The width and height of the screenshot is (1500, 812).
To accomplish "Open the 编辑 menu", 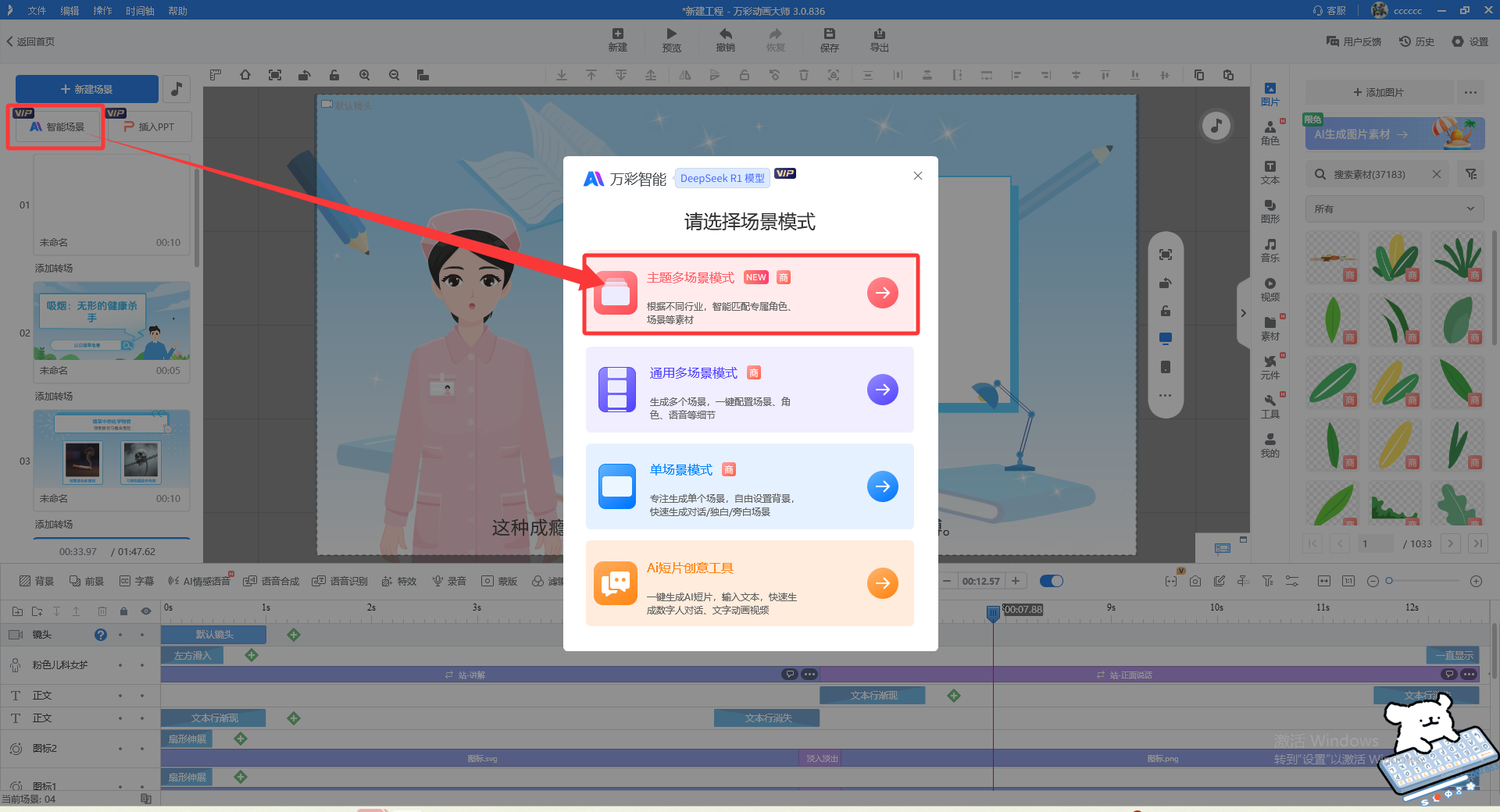I will [70, 11].
